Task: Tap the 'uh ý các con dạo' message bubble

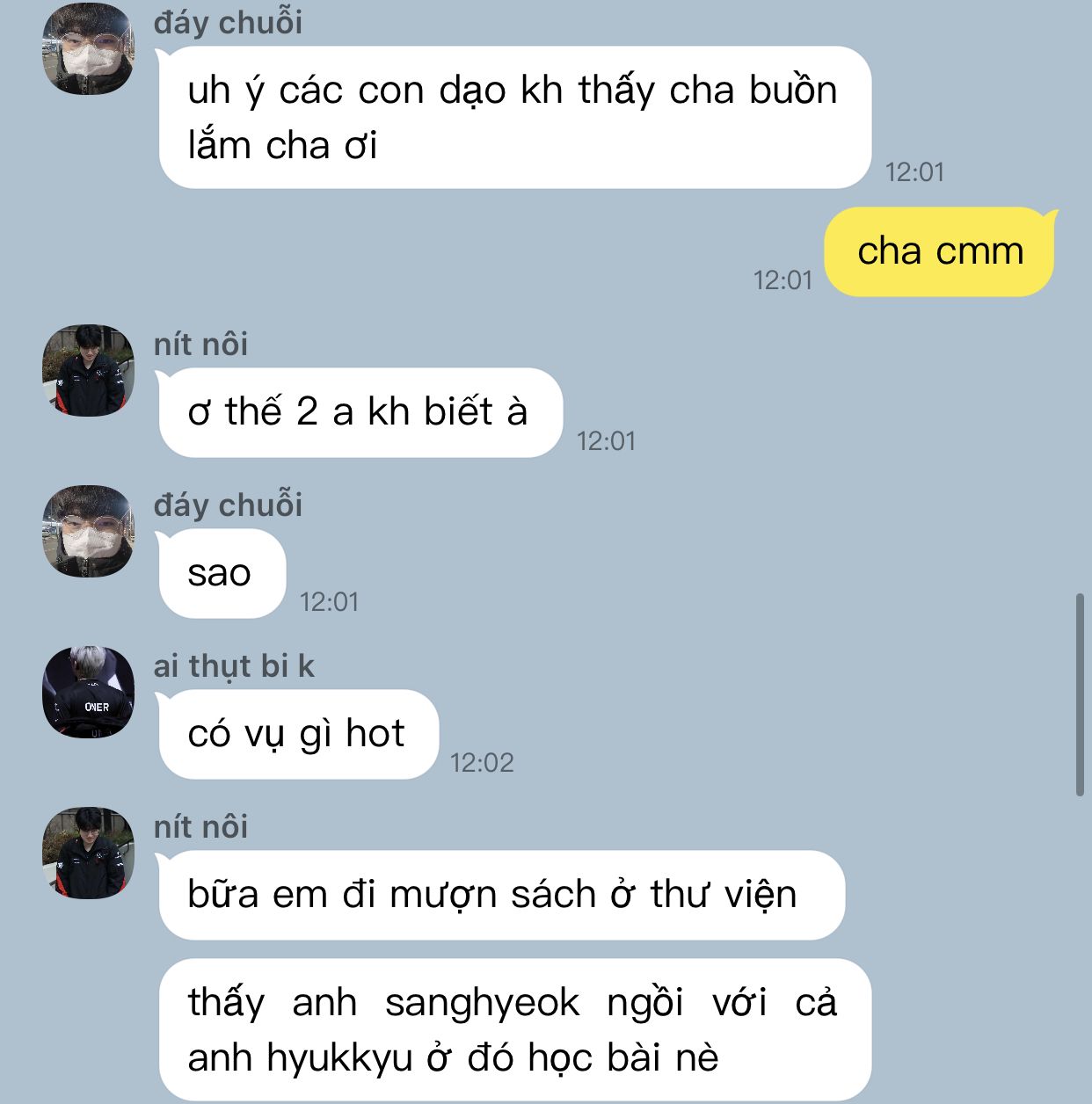Action: [x=514, y=117]
